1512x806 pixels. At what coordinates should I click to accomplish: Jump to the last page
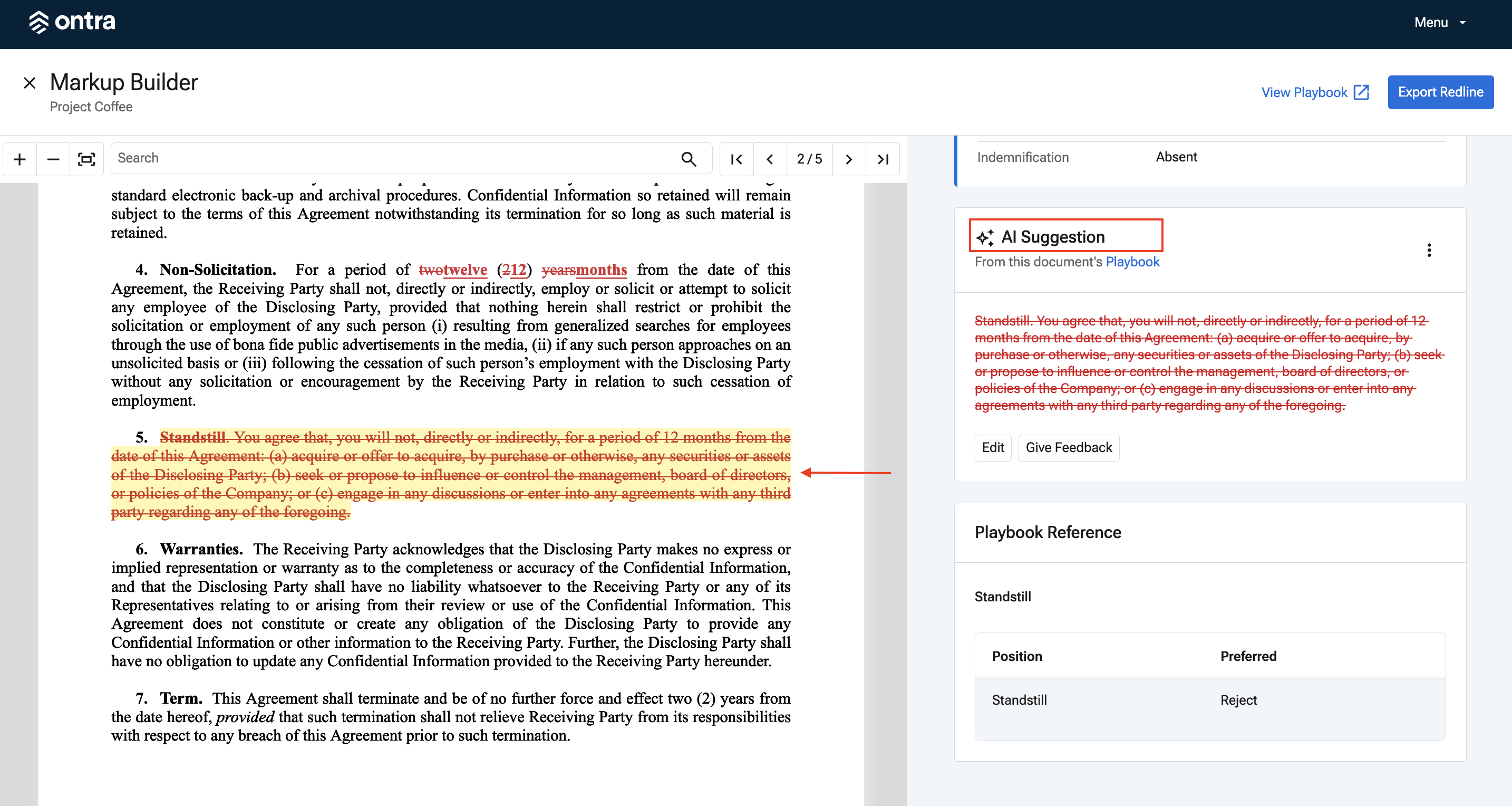click(x=883, y=159)
